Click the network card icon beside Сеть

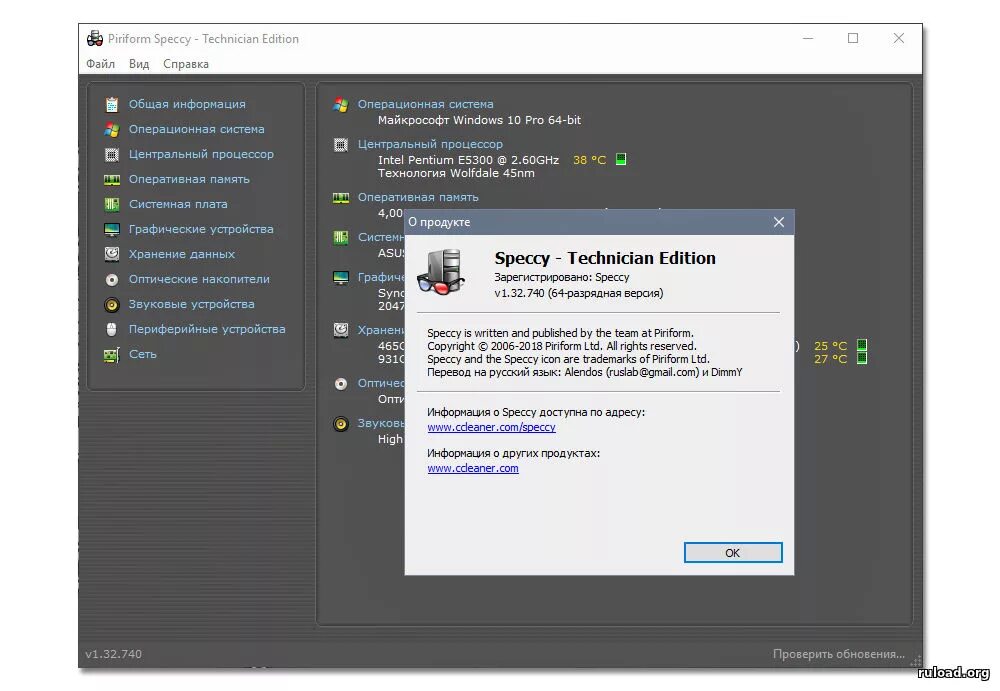coord(112,355)
